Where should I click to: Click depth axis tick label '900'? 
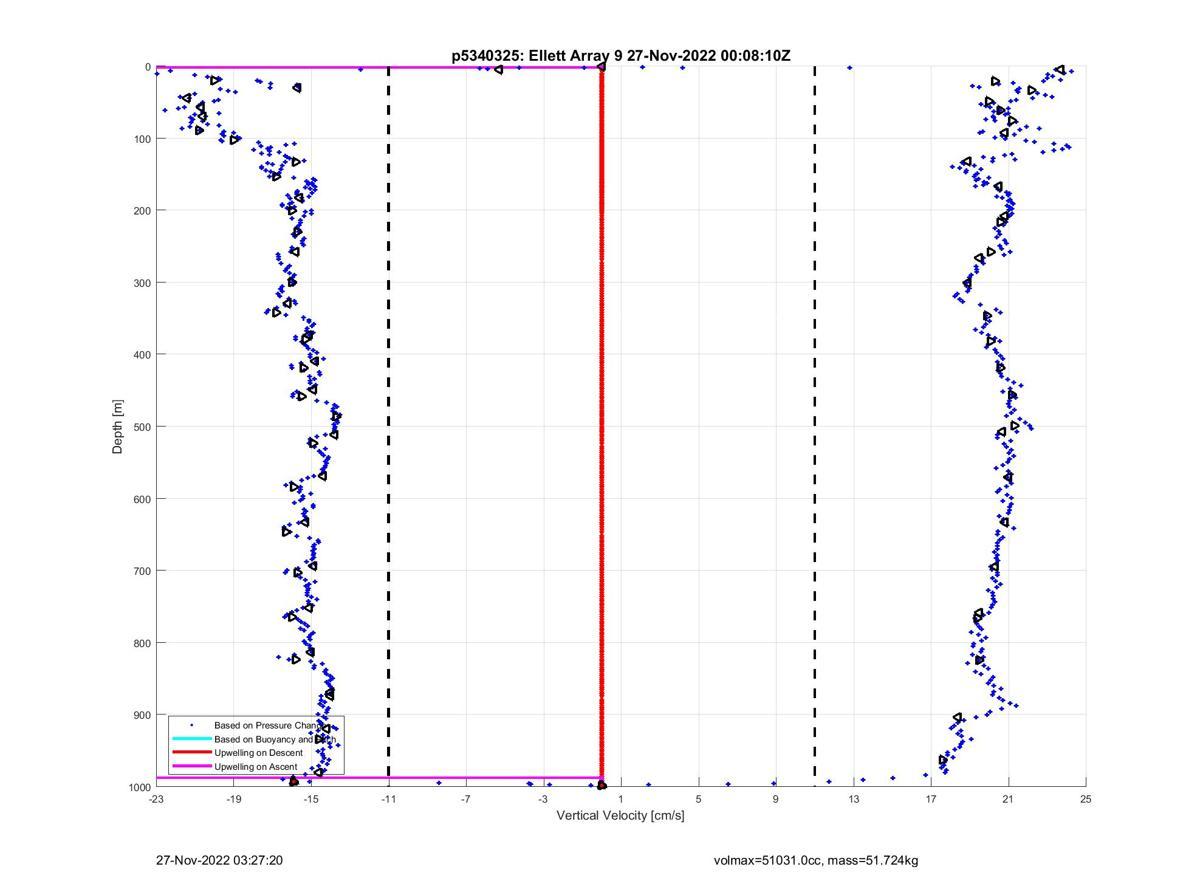tap(141, 715)
